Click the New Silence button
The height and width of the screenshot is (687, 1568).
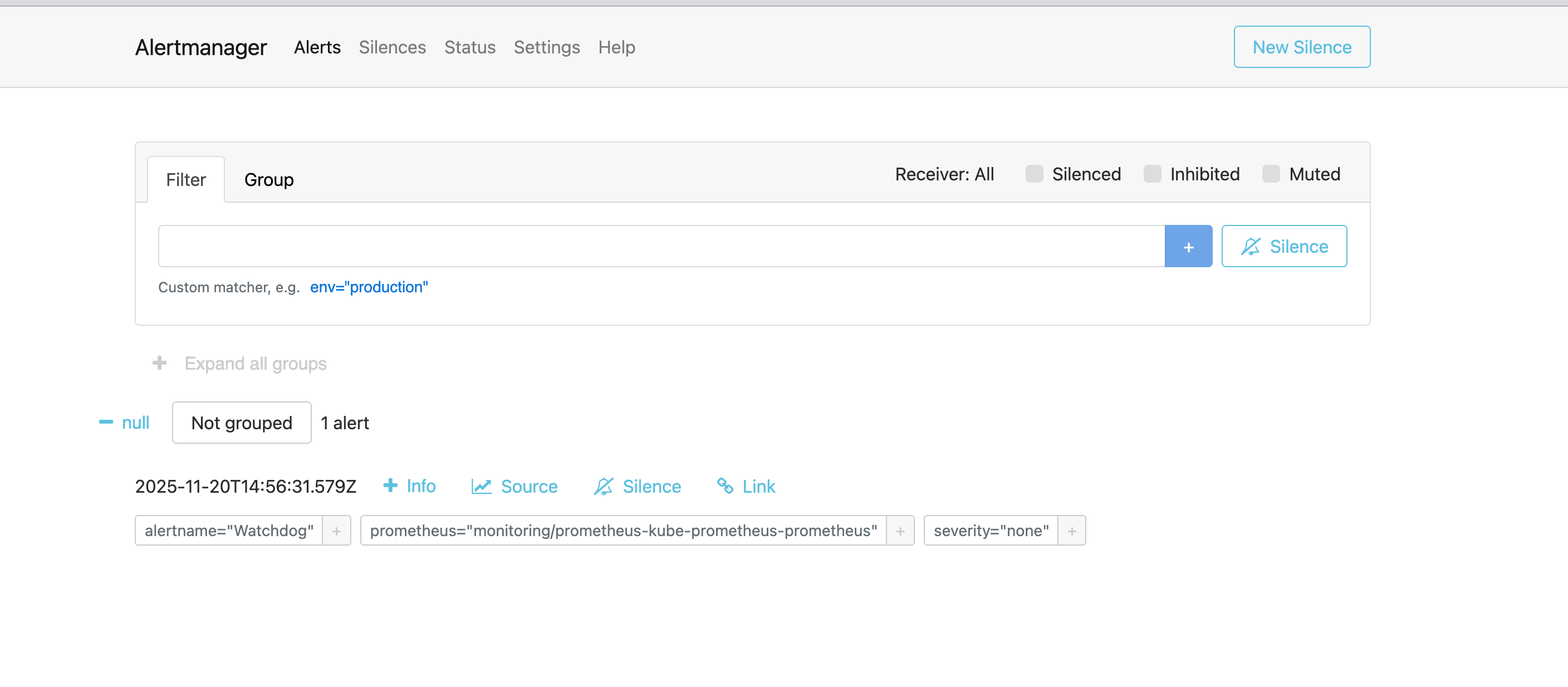point(1301,47)
